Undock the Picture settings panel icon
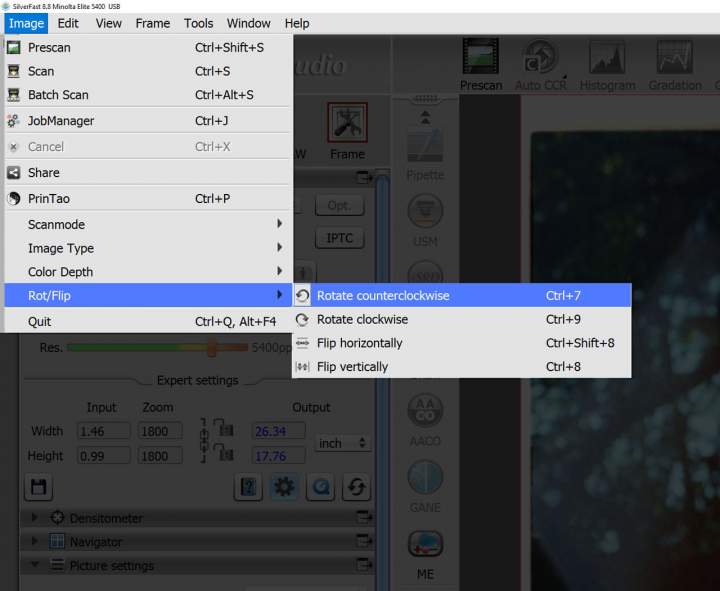Screen dimensions: 720x591 pyautogui.click(x=364, y=564)
